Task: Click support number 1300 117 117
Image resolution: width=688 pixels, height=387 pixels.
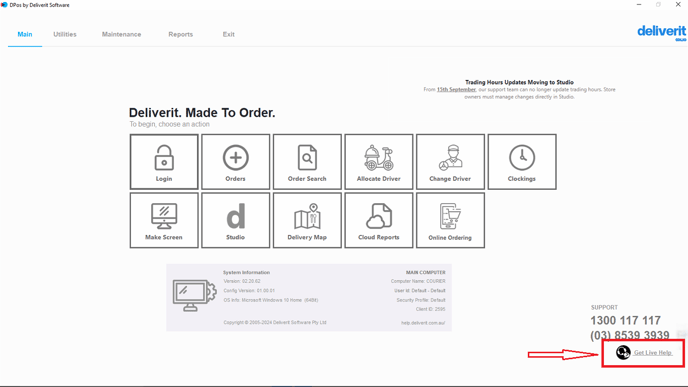Action: tap(626, 320)
